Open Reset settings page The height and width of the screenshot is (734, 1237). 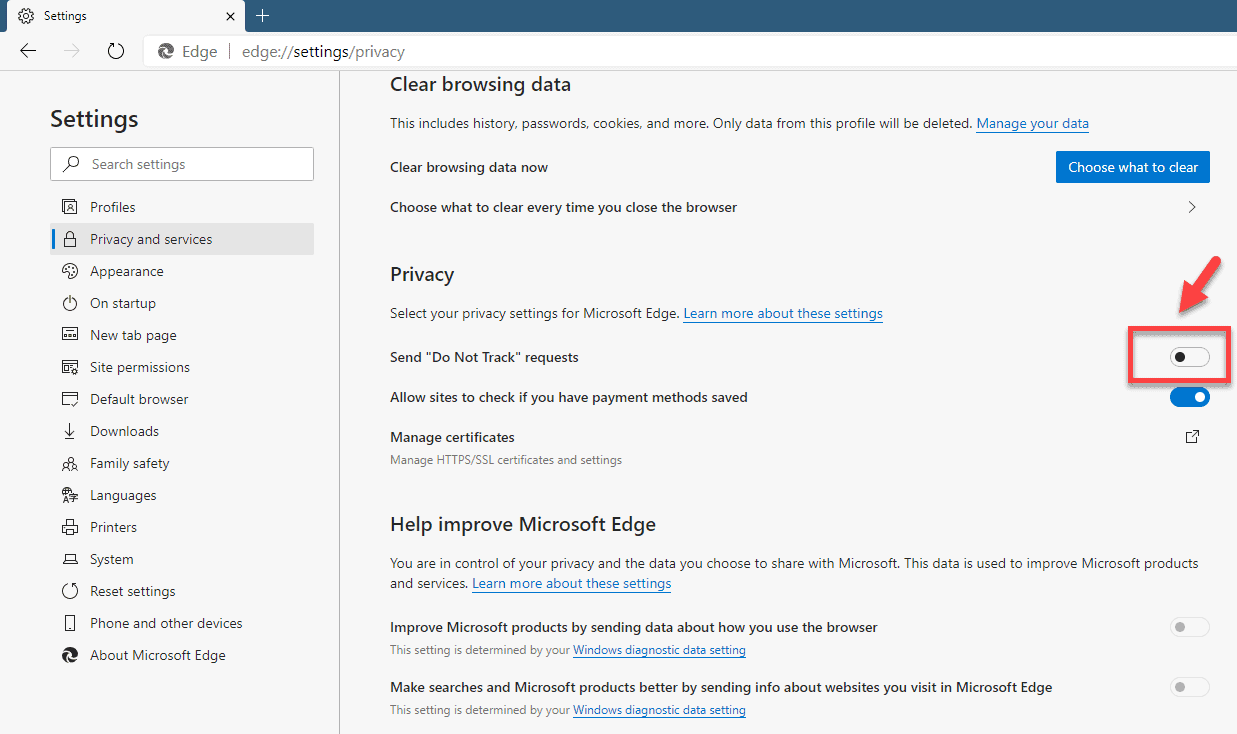click(x=182, y=591)
